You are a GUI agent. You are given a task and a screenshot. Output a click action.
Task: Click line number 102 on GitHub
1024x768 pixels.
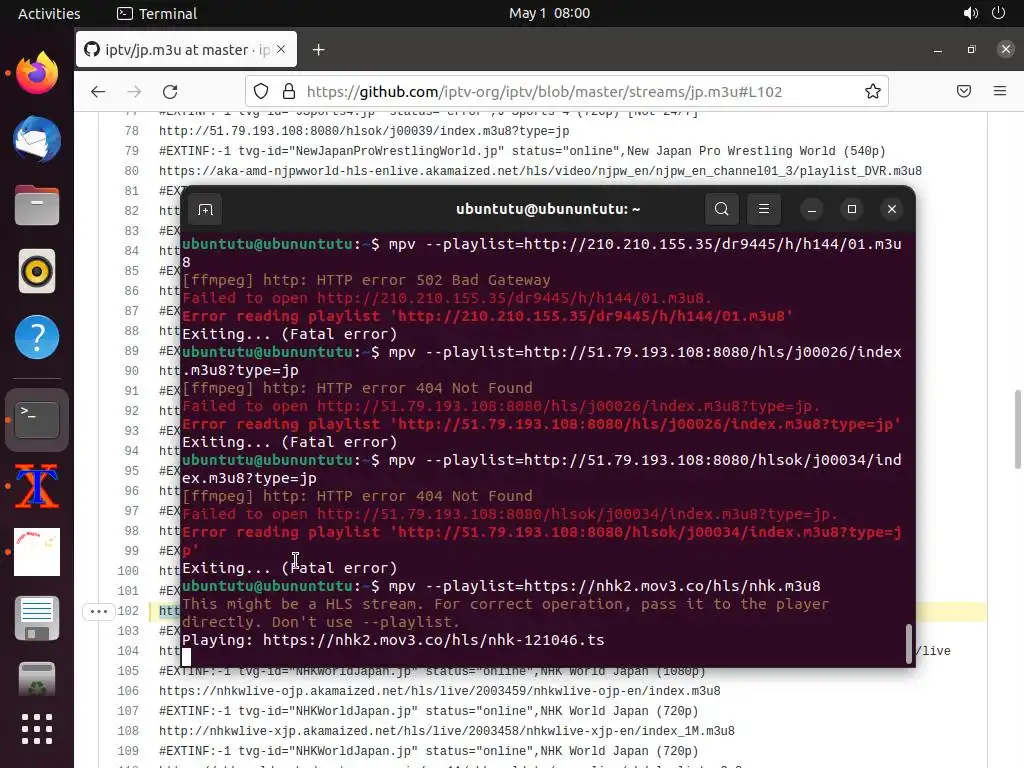(128, 611)
